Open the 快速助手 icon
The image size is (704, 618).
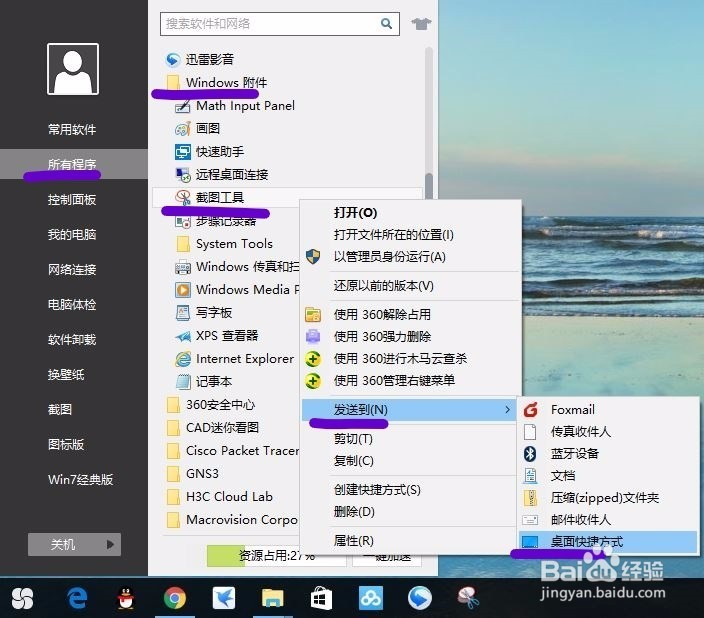[x=182, y=152]
